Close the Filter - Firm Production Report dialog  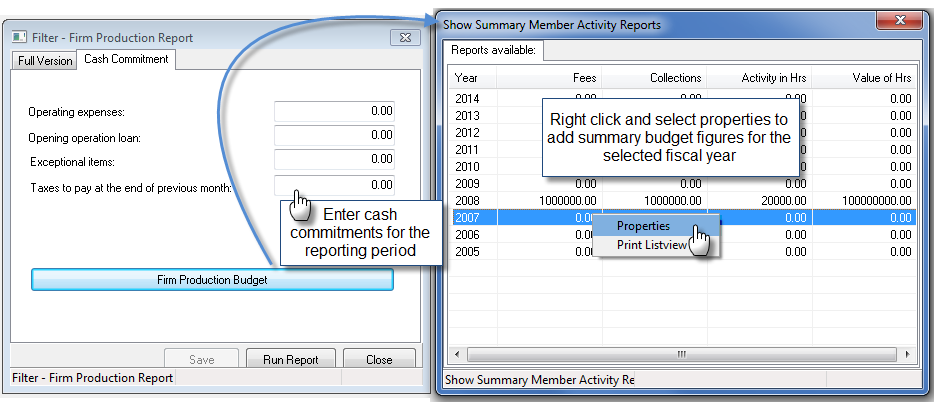pyautogui.click(x=405, y=38)
